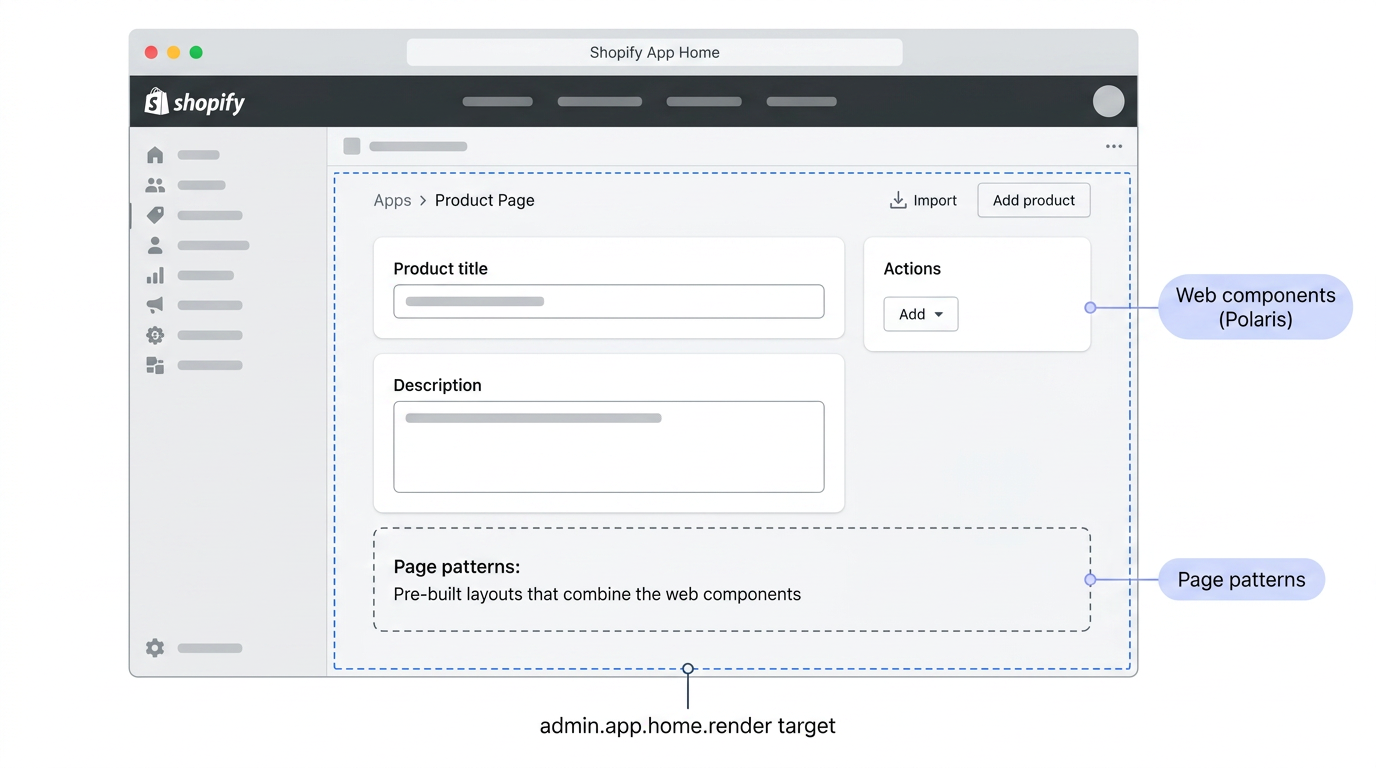Click the yellow minimize window button

(x=174, y=52)
